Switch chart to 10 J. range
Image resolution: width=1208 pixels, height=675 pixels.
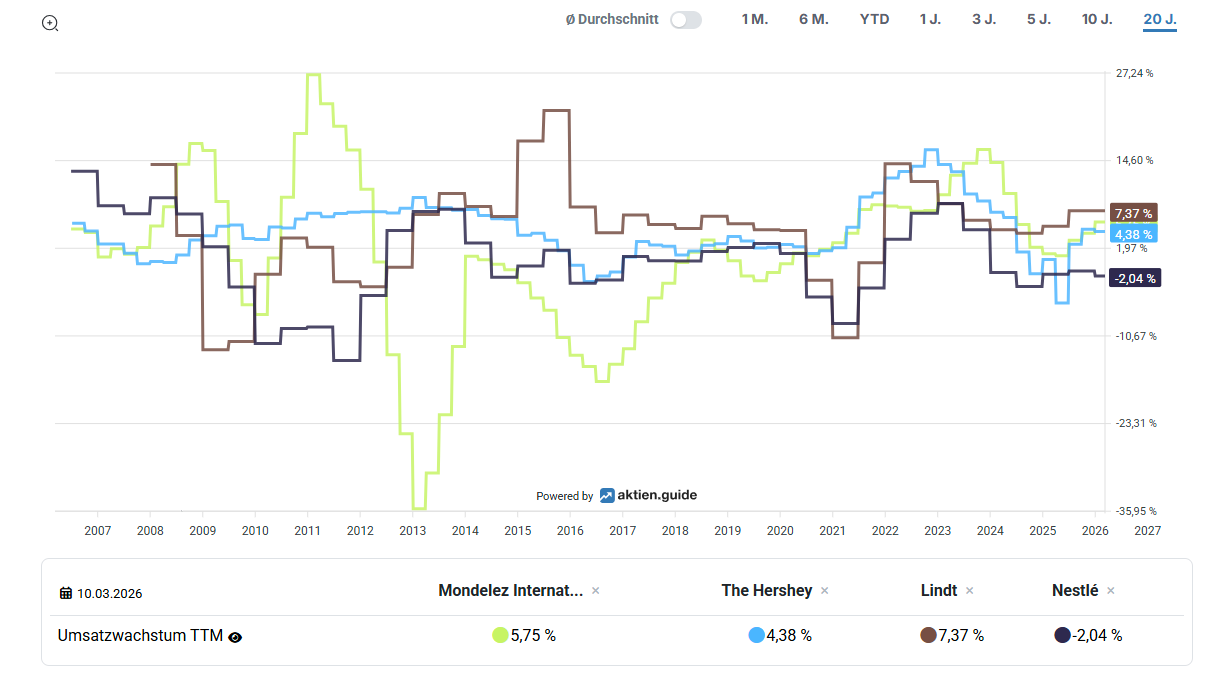tap(1097, 19)
